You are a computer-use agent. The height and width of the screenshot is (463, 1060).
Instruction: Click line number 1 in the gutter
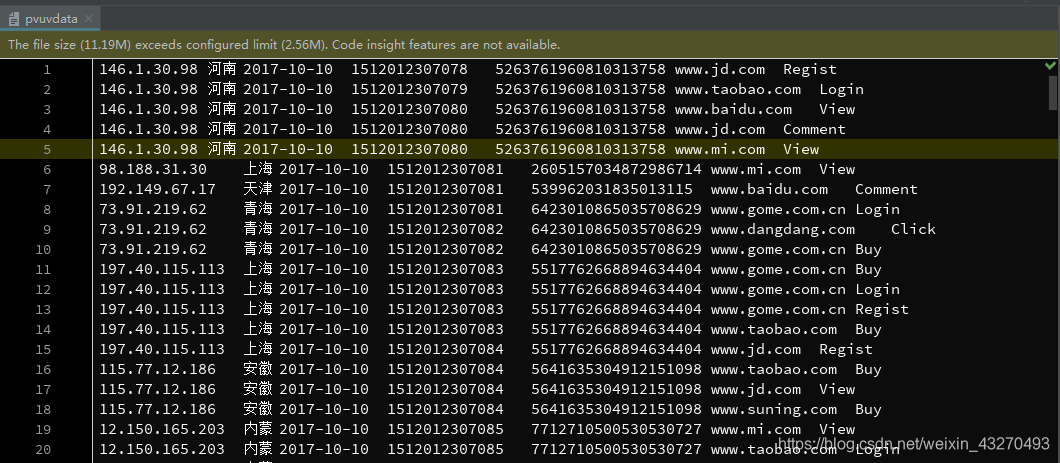[x=47, y=70]
